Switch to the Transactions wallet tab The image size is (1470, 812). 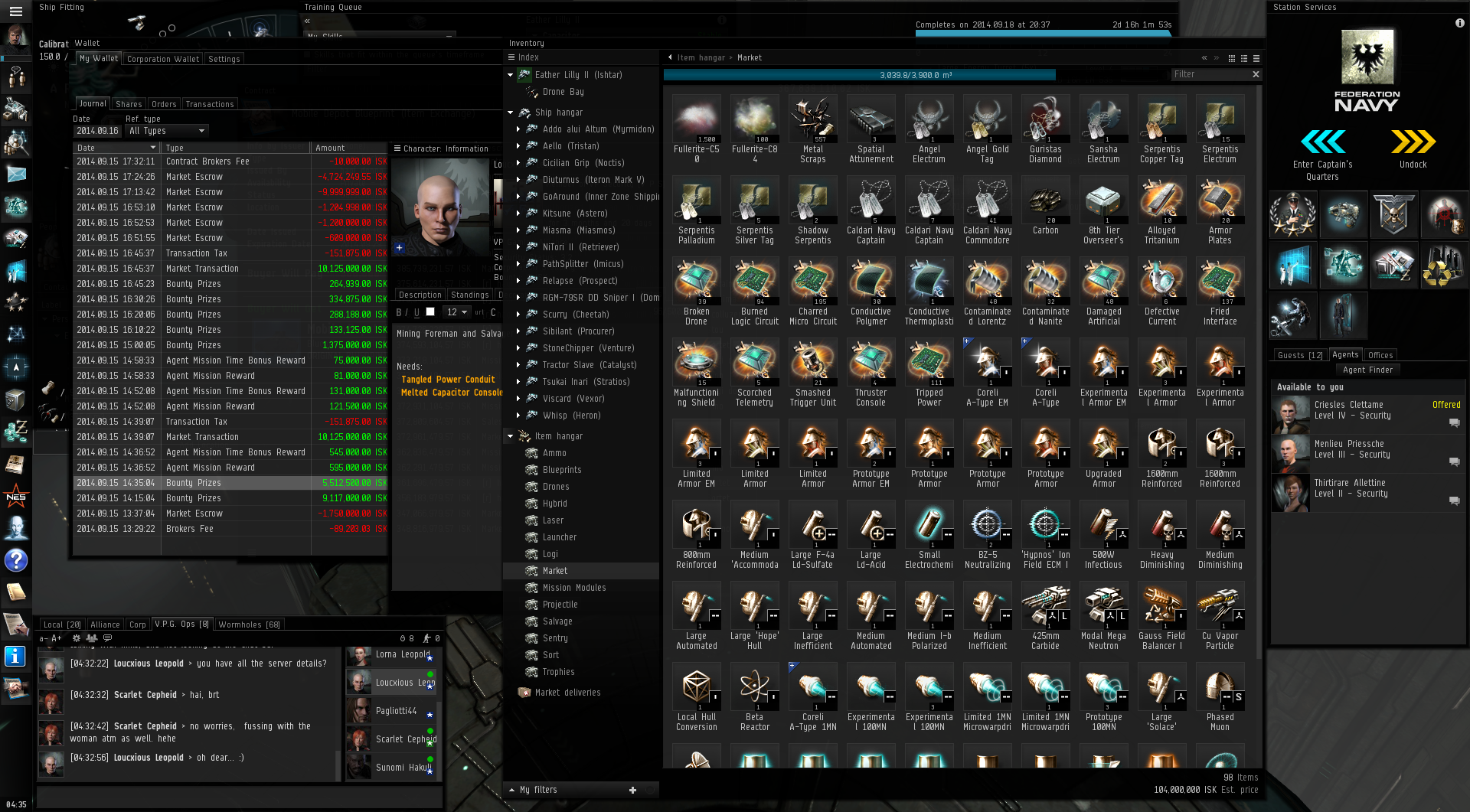point(209,104)
